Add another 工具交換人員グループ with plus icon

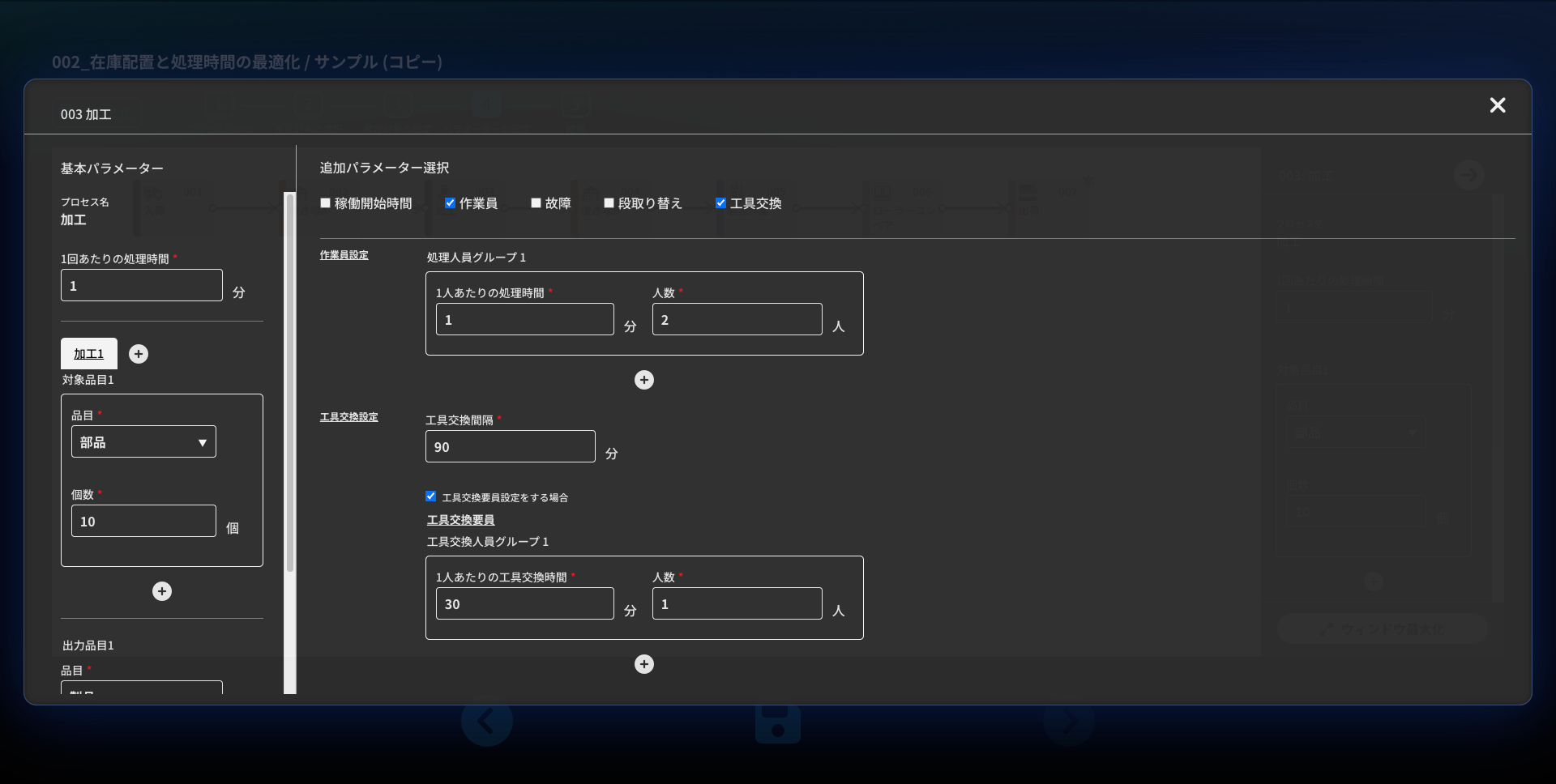click(644, 664)
